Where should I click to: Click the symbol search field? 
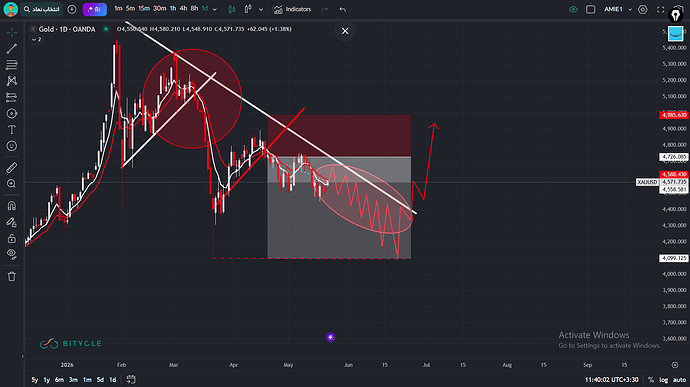click(42, 9)
